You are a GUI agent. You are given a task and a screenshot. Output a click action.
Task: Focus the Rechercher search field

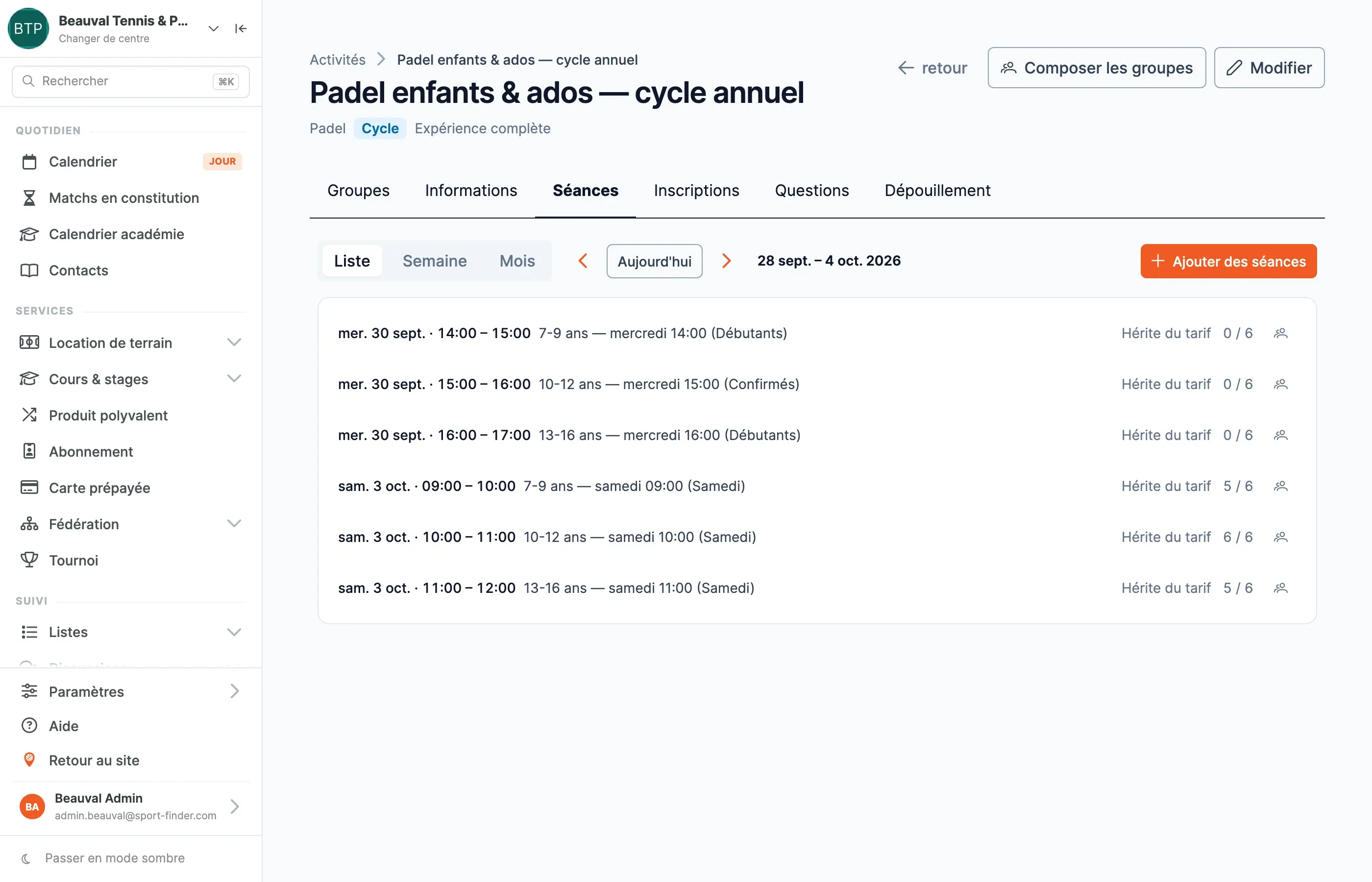(x=130, y=81)
